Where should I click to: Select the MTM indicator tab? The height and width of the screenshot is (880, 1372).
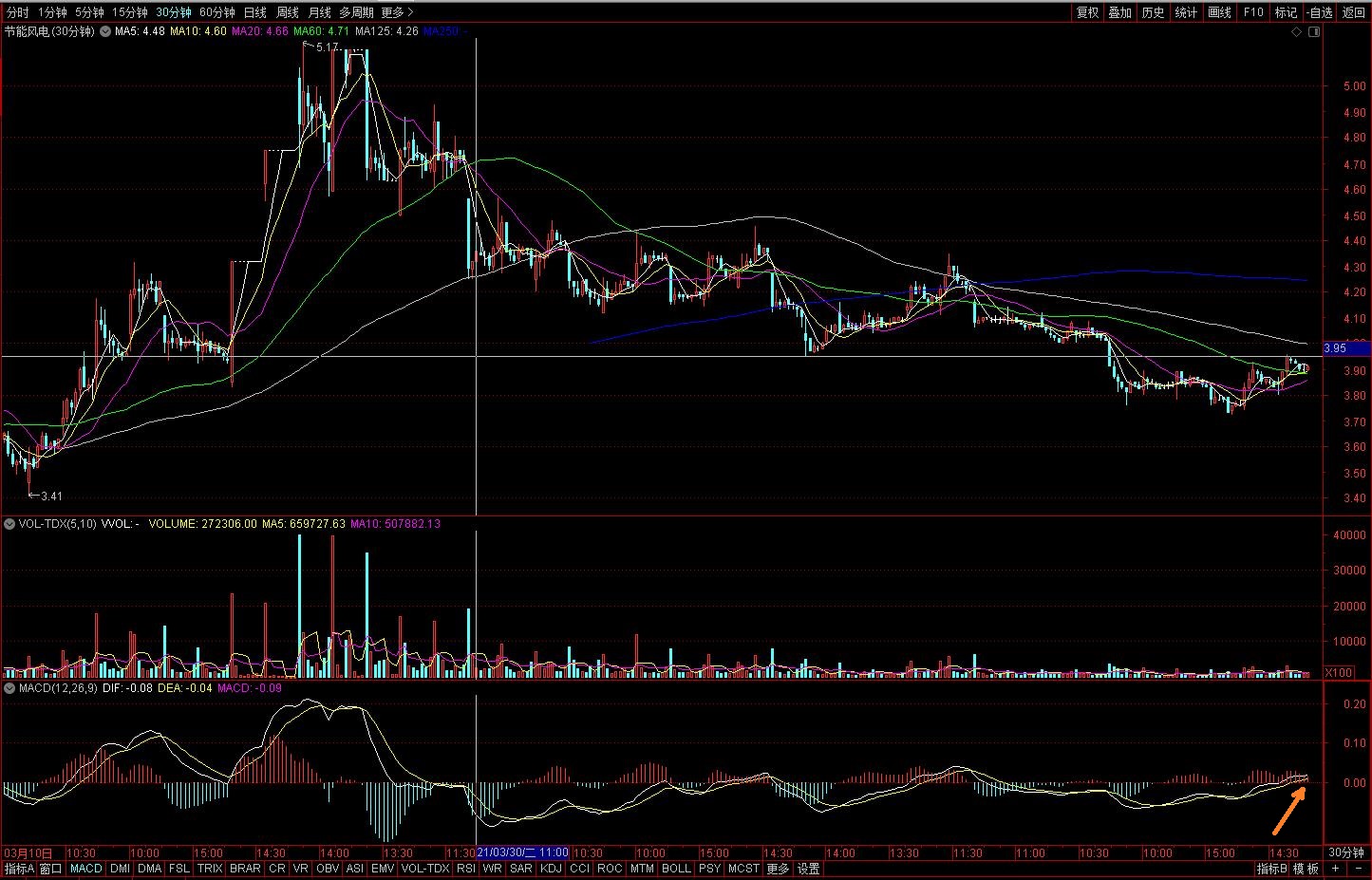pyautogui.click(x=642, y=869)
